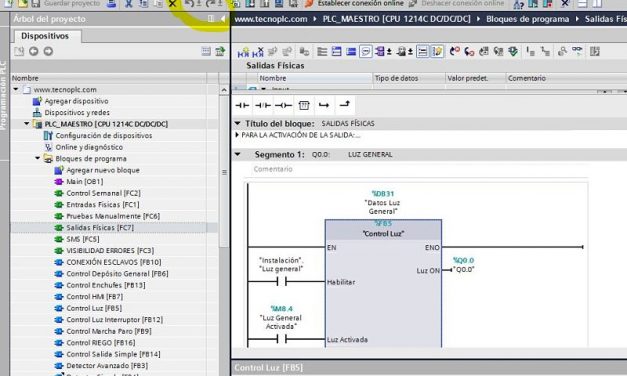This screenshot has width=627, height=376.
Task: Select Pruebas Manualmente [FC6]
Action: coord(113,216)
